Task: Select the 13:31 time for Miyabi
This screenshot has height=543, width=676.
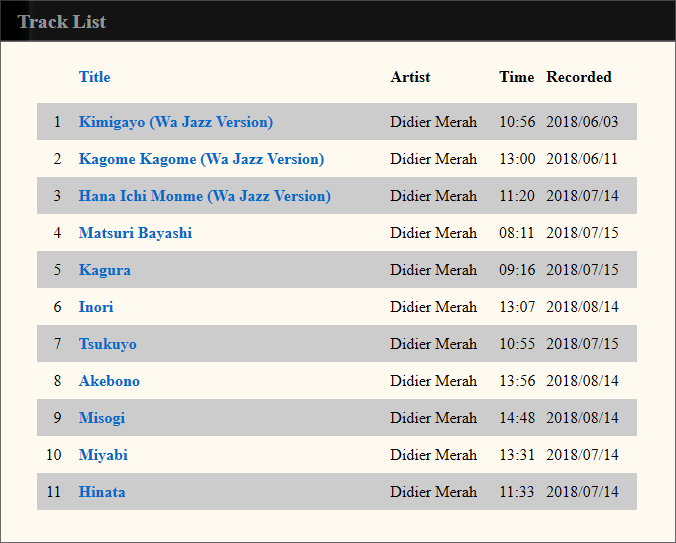Action: click(517, 455)
